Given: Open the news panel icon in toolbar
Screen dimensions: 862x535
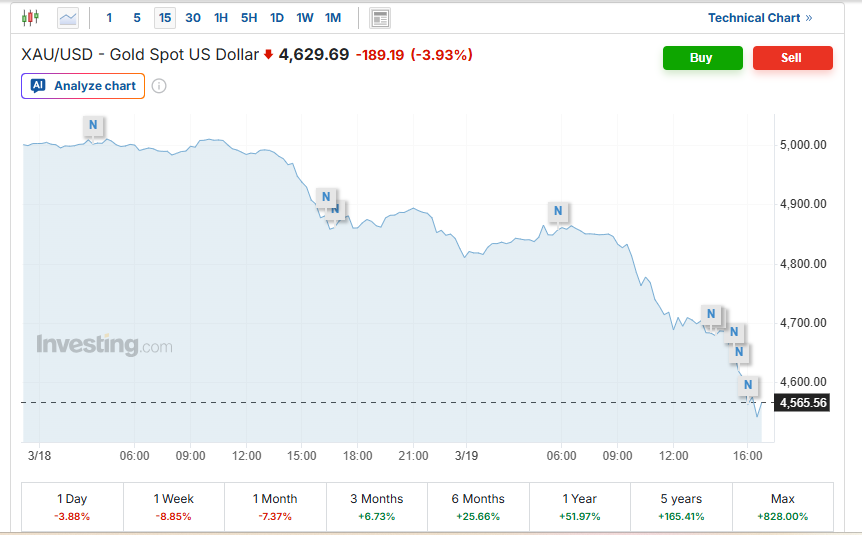Looking at the screenshot, I should (380, 18).
